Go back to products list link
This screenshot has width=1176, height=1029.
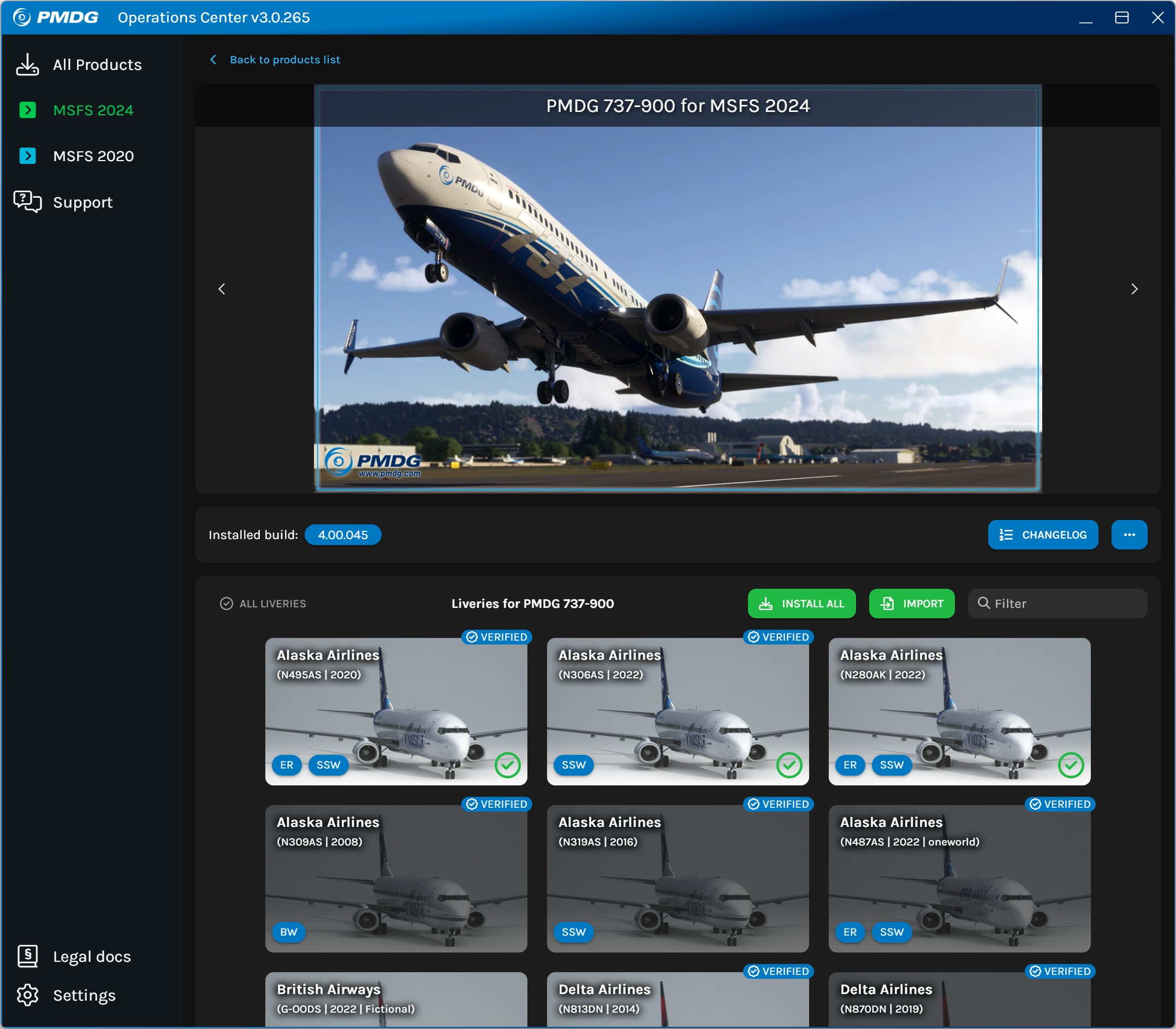(x=284, y=60)
